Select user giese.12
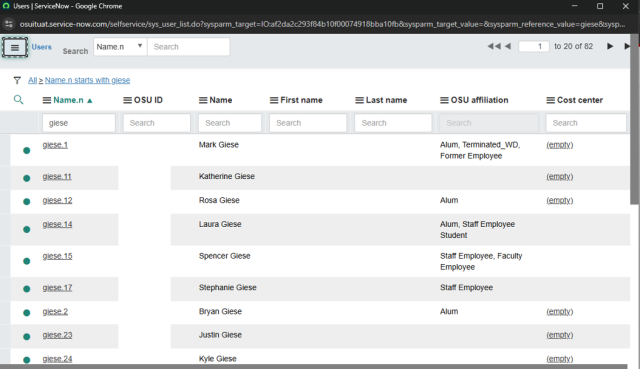Viewport: 640px width, 369px height. pyautogui.click(x=57, y=200)
